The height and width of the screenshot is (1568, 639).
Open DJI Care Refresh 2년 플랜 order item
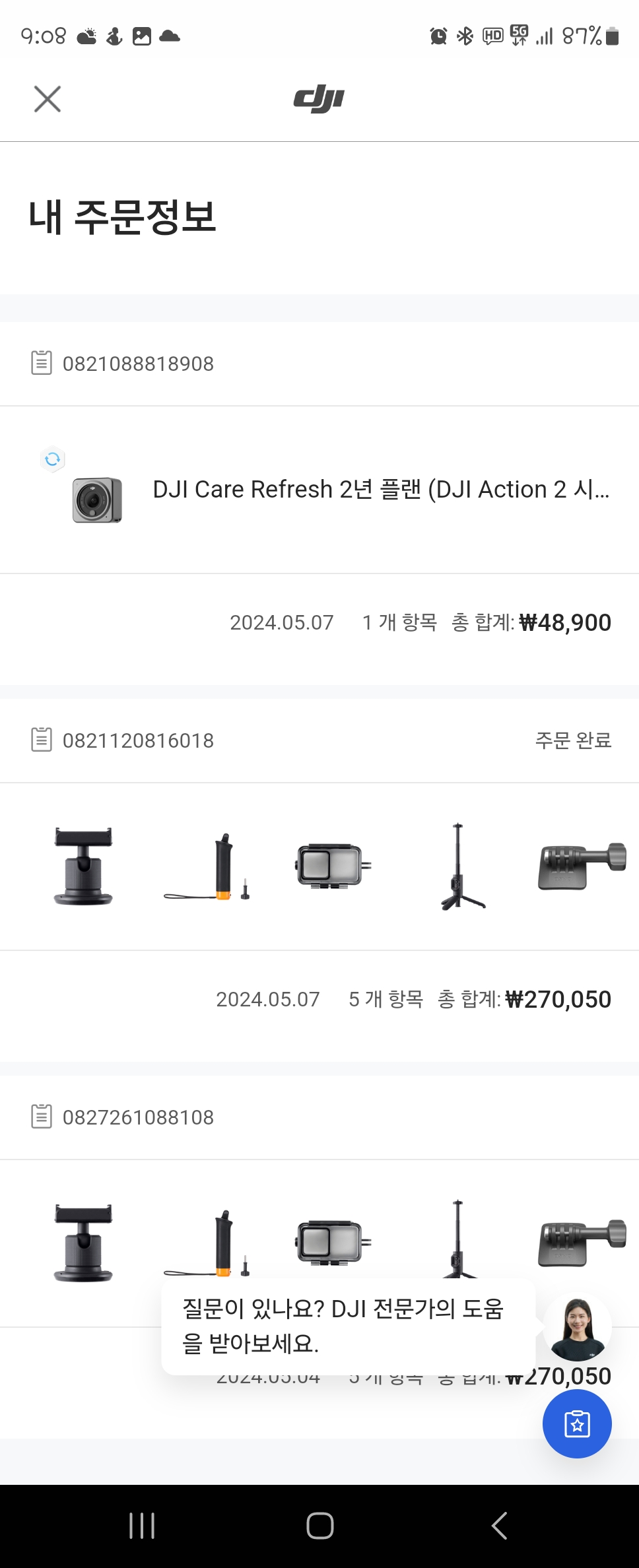(381, 490)
